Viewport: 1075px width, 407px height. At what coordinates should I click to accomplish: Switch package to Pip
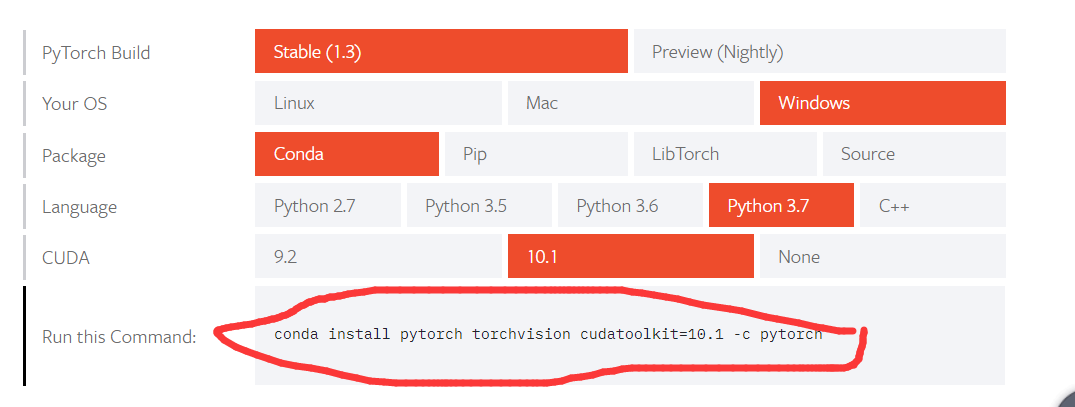click(x=535, y=154)
